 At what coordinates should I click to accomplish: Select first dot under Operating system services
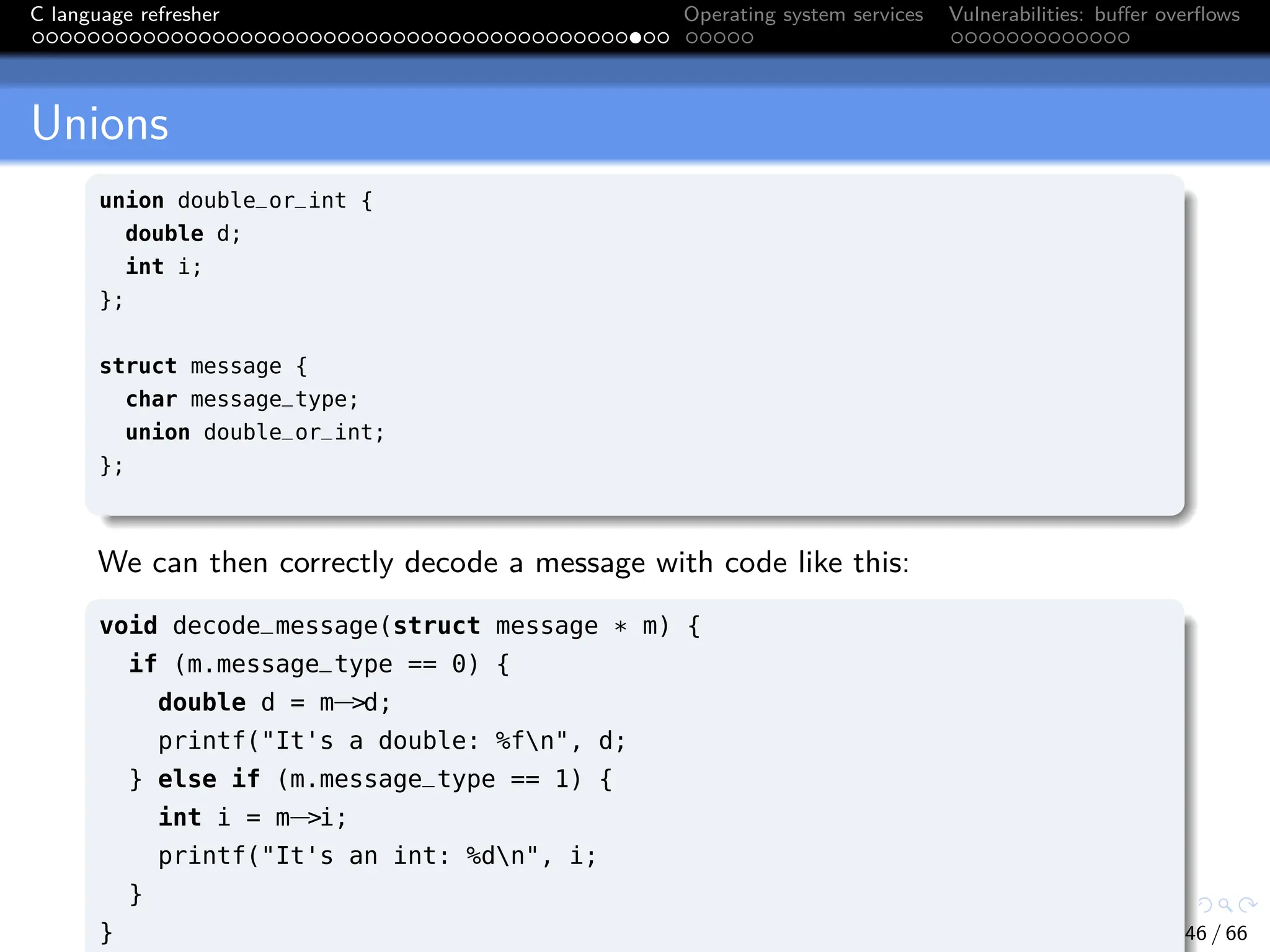692,38
